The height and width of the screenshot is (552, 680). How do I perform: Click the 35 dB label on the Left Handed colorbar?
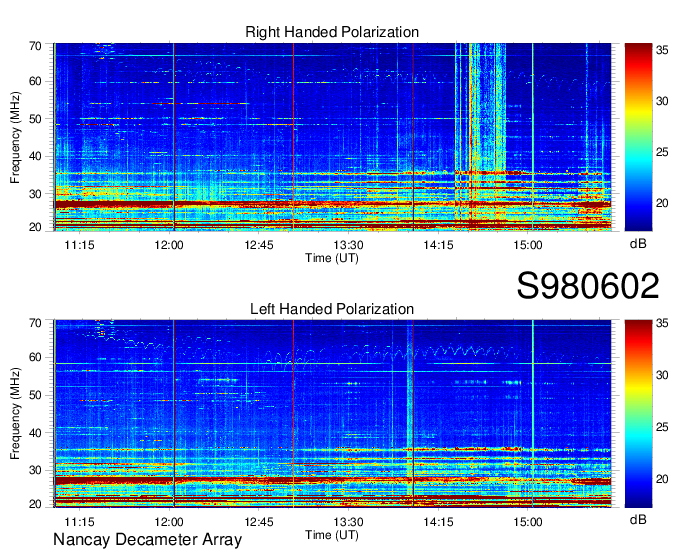pos(662,323)
